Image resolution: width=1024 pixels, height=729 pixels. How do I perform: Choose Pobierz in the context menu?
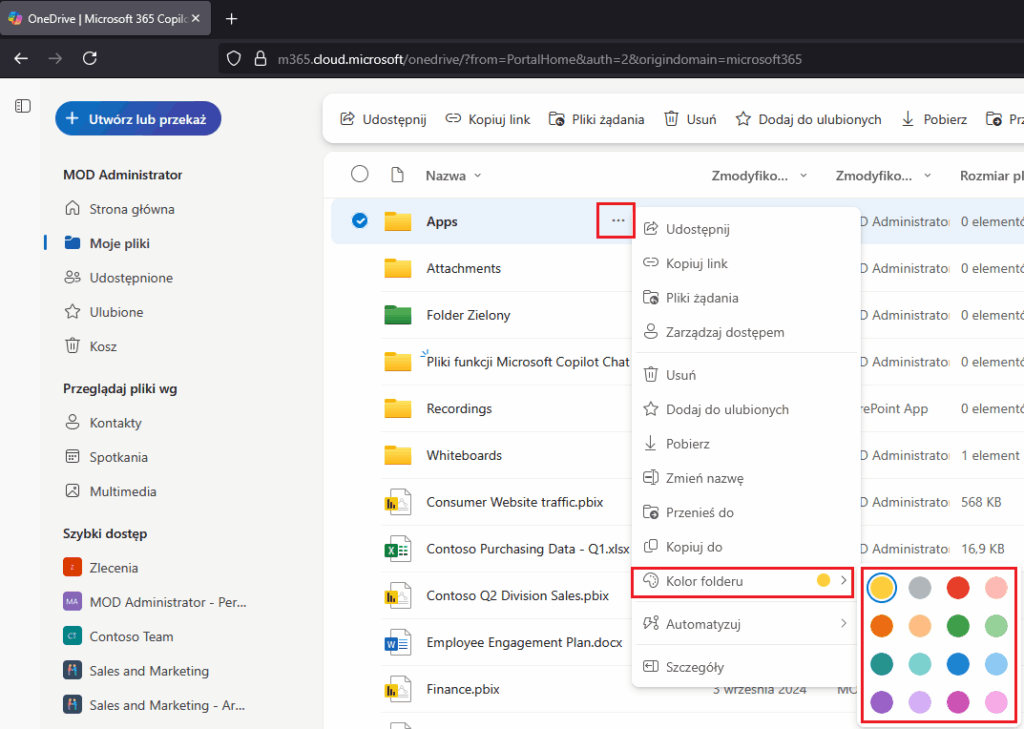745,444
